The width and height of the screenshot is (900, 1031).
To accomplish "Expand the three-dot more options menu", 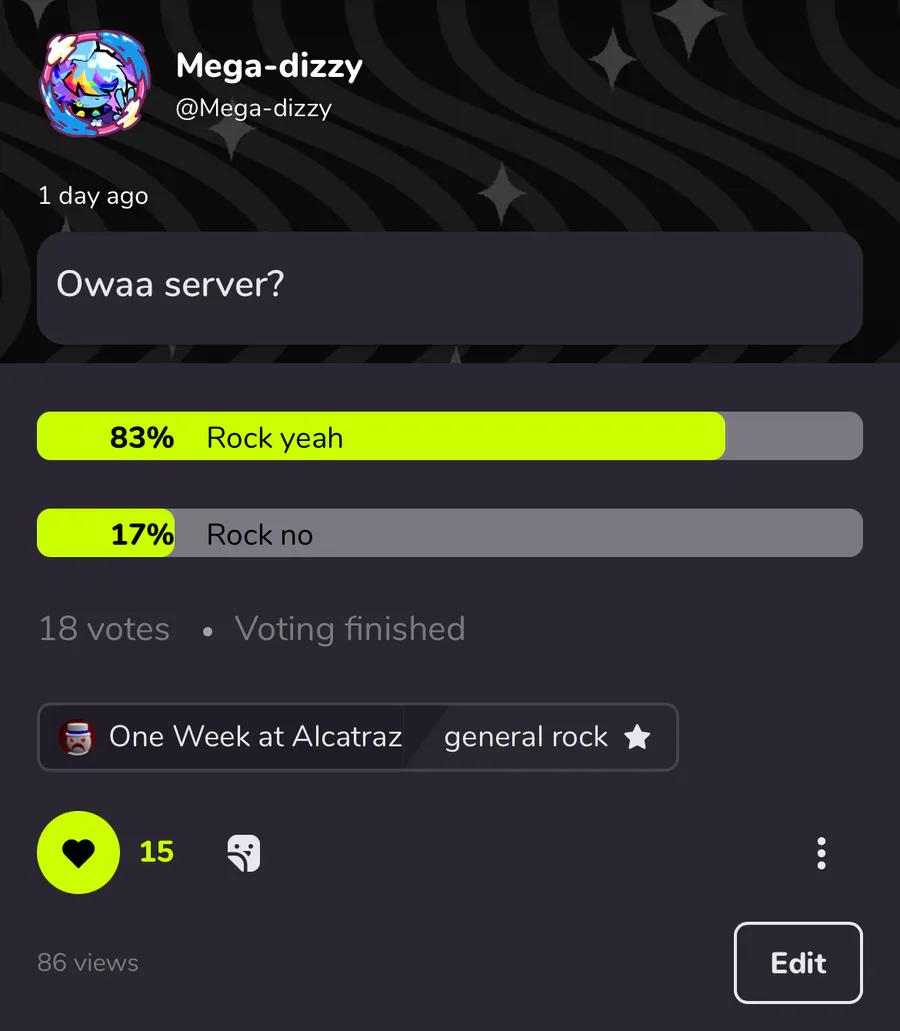I will pos(821,853).
